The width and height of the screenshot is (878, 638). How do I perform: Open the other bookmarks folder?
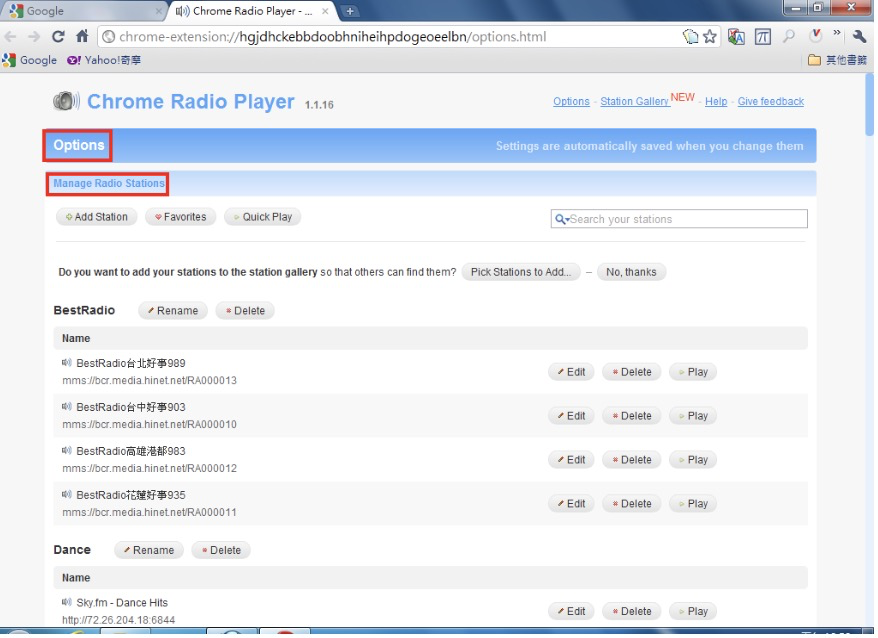click(x=837, y=60)
